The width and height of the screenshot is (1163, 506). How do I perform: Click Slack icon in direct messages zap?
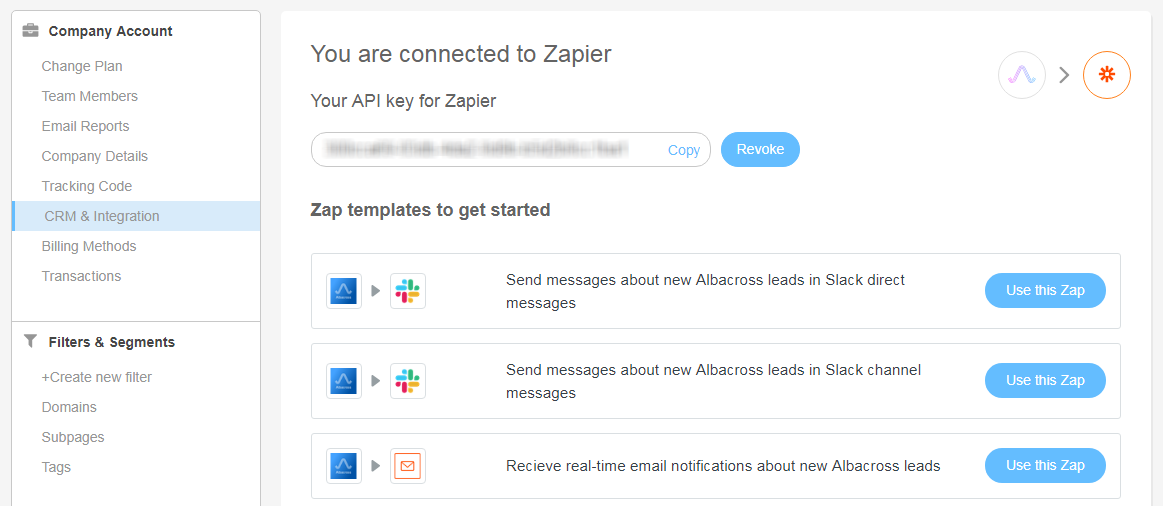point(407,291)
